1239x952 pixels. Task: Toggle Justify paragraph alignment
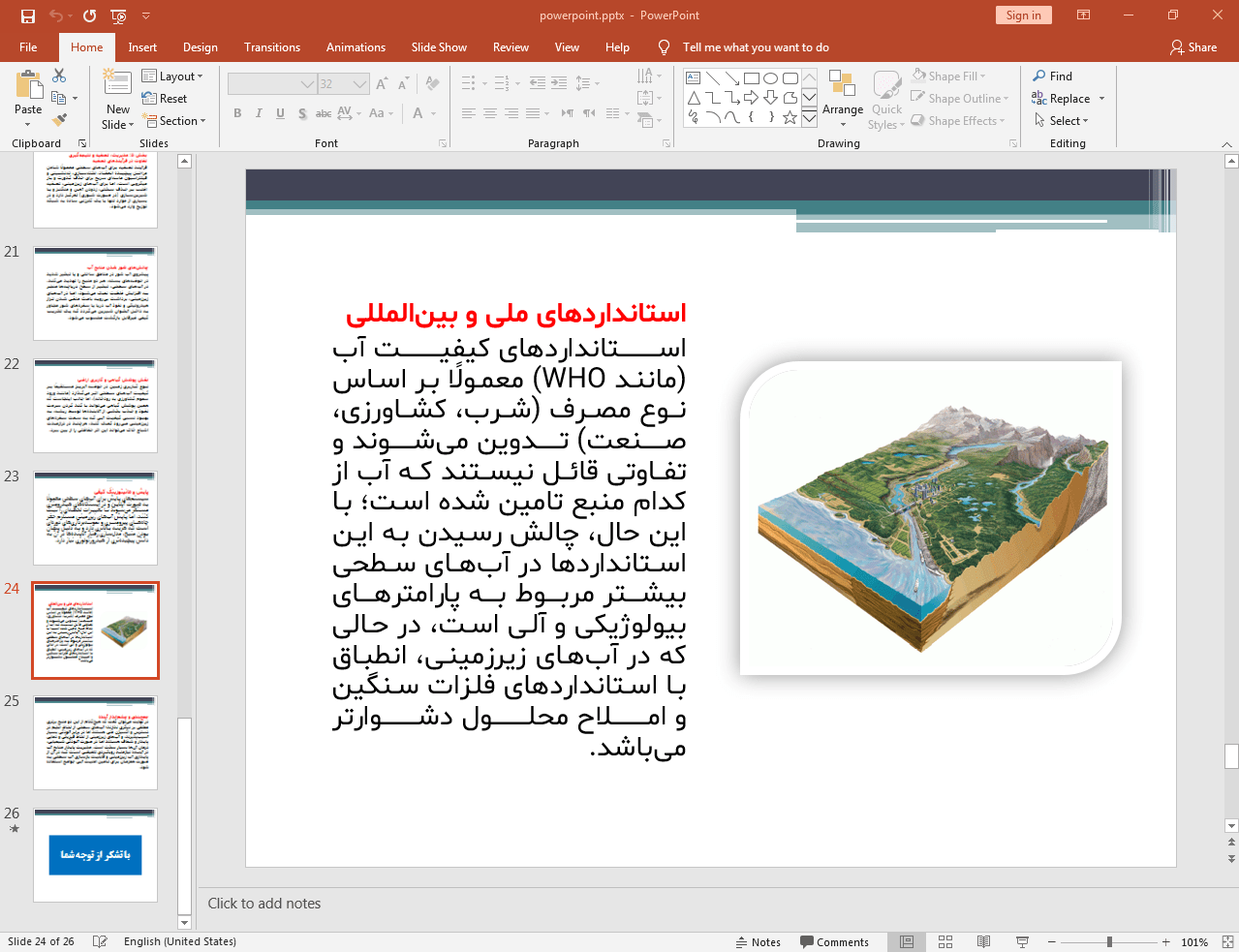click(533, 113)
